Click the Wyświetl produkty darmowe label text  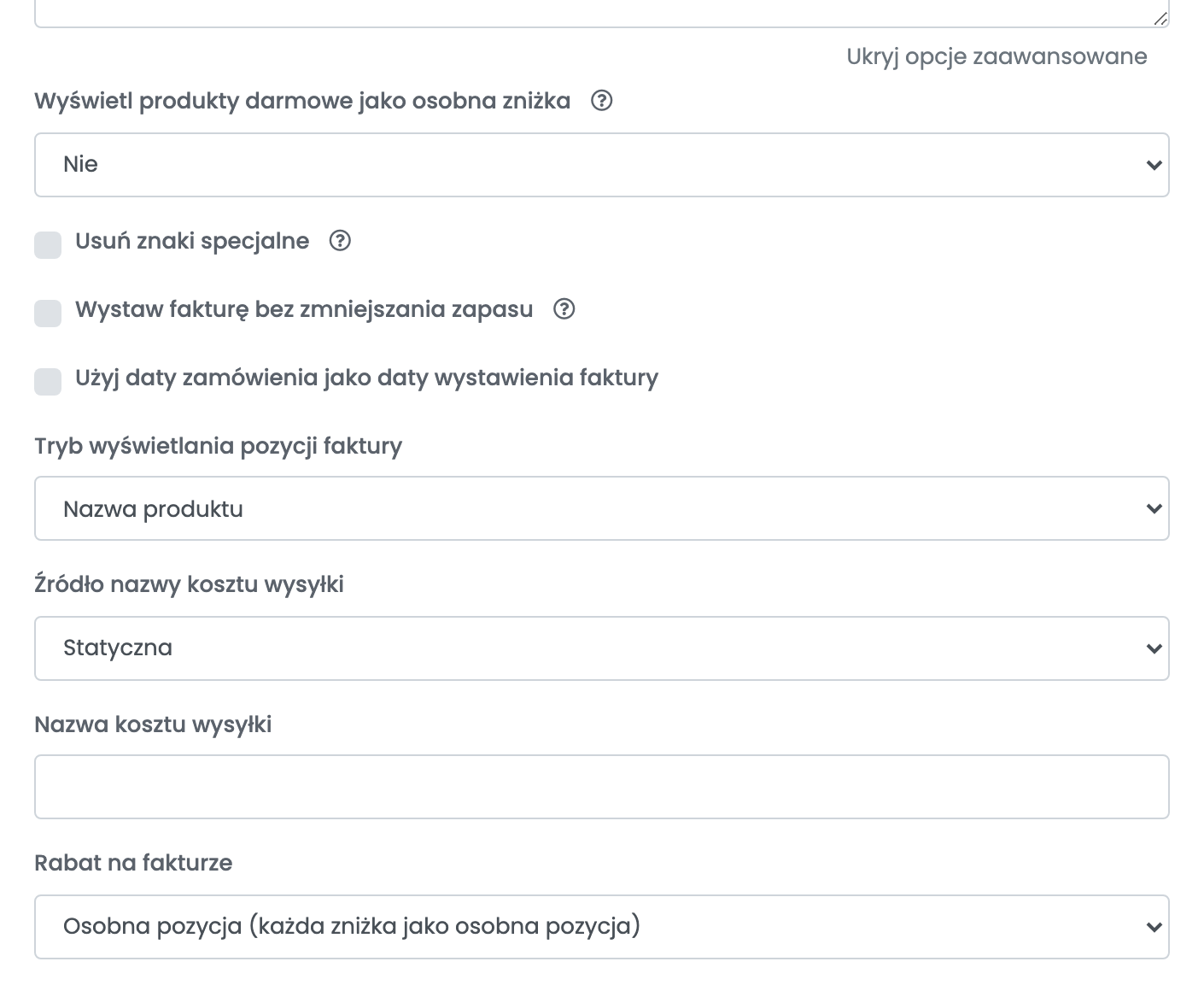pos(302,101)
